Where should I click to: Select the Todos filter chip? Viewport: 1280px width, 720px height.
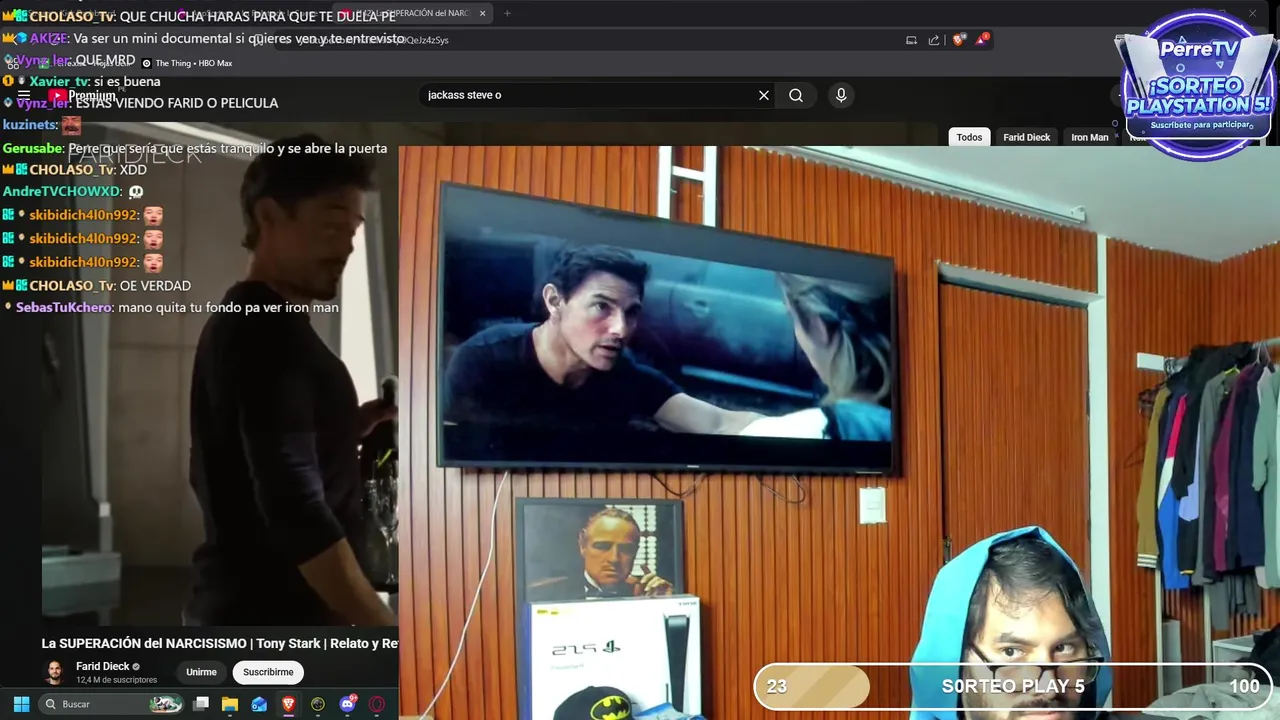[969, 137]
